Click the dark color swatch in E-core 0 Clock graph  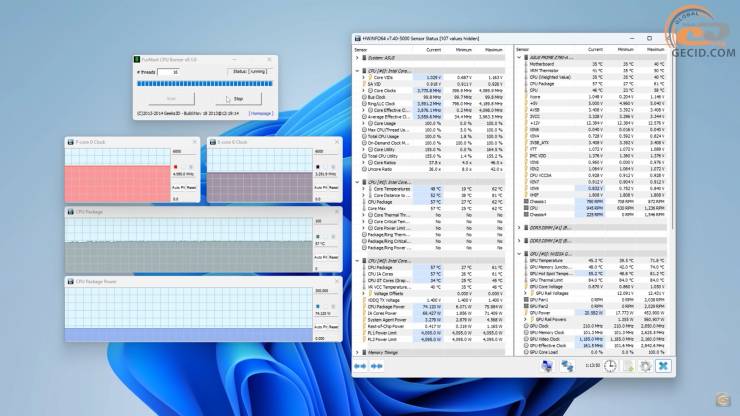[x=318, y=167]
